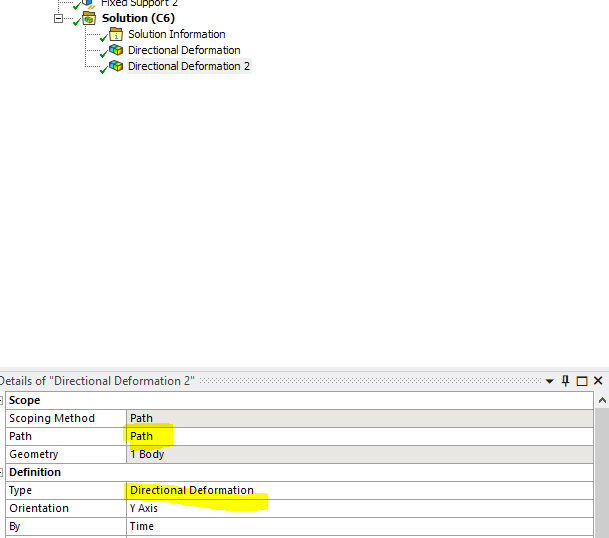Click the Orientation label
Screen dimensions: 609x538
click(39, 508)
